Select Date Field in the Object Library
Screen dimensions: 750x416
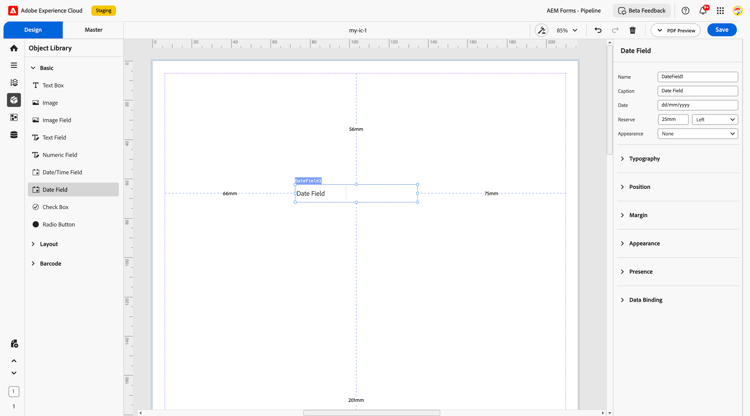(x=73, y=189)
